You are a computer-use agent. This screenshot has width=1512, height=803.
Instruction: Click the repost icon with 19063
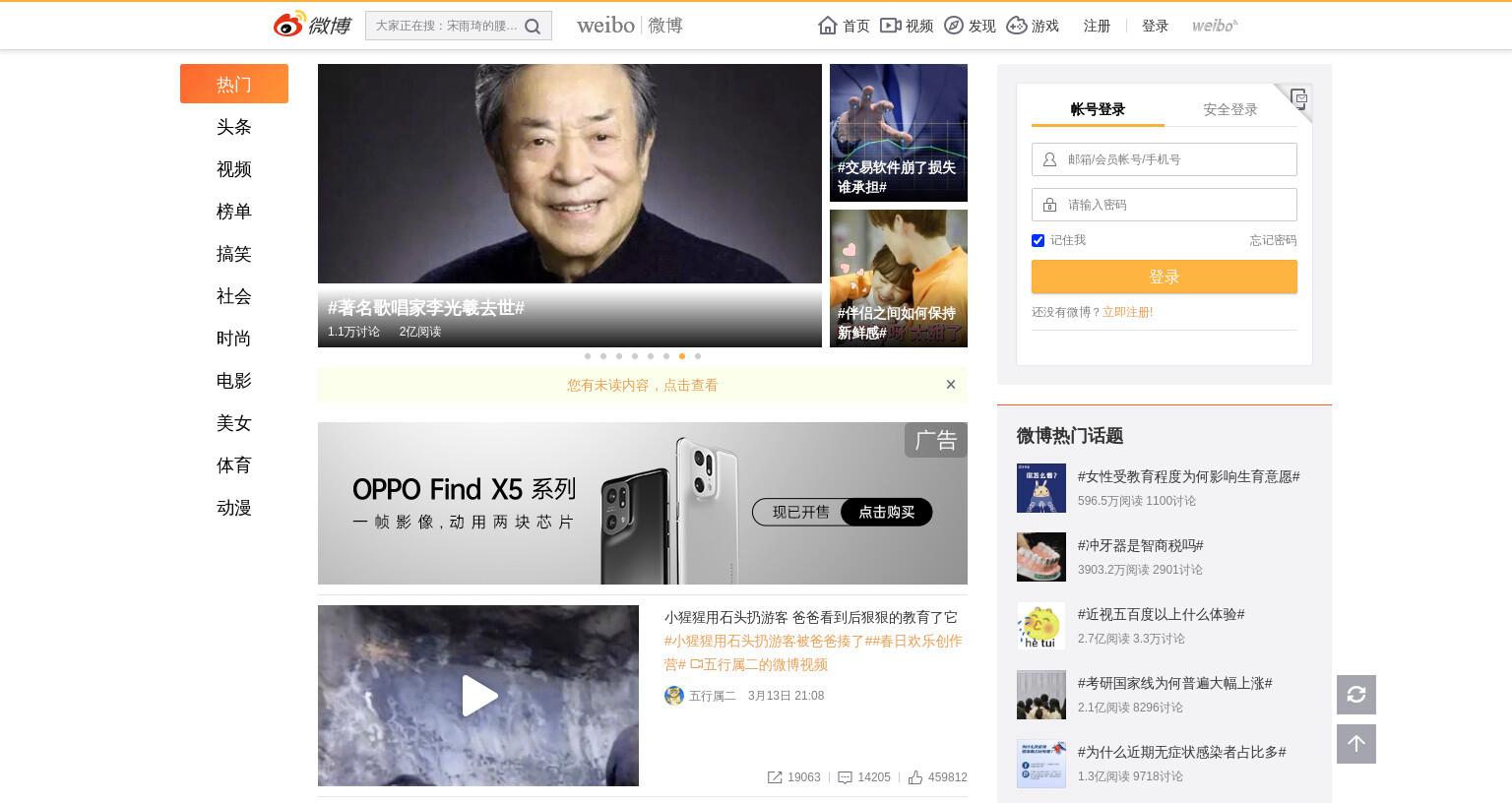tap(775, 777)
